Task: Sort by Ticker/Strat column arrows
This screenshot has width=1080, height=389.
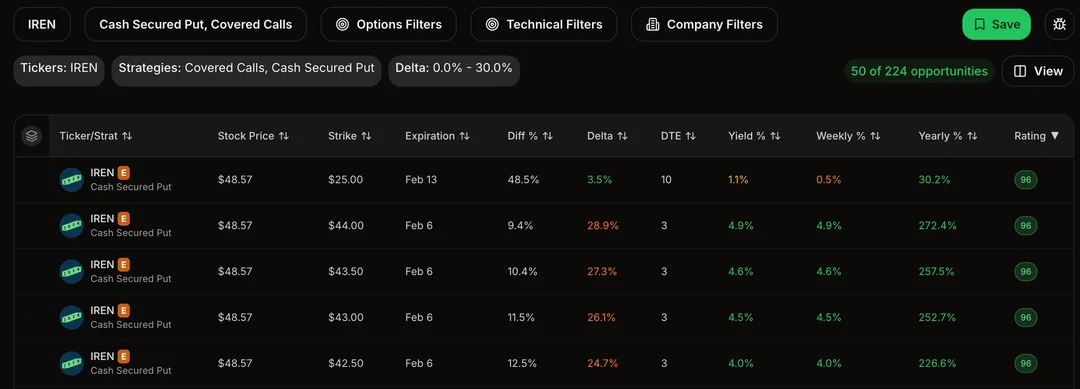Action: (127, 136)
